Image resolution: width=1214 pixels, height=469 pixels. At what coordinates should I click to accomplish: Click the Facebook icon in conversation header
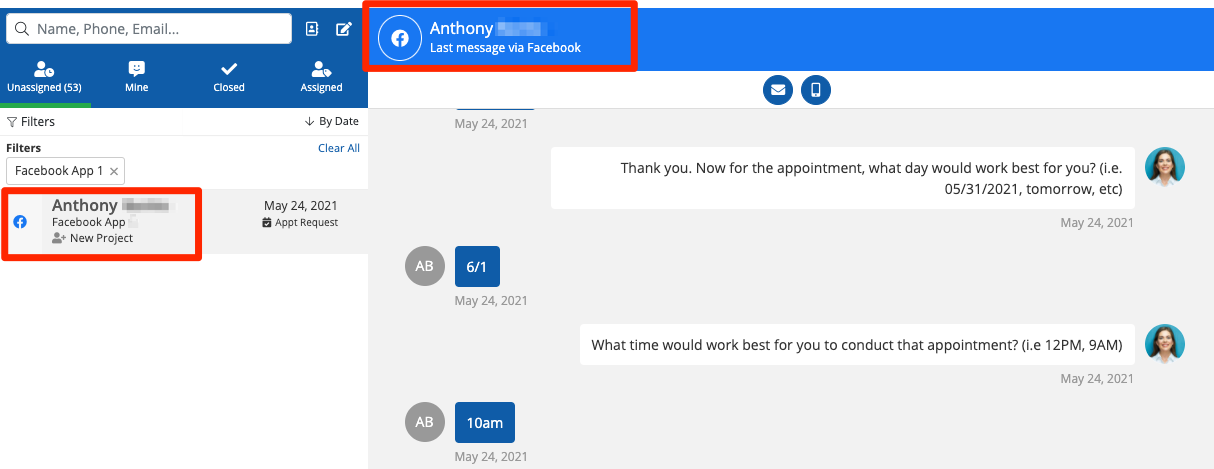click(400, 39)
